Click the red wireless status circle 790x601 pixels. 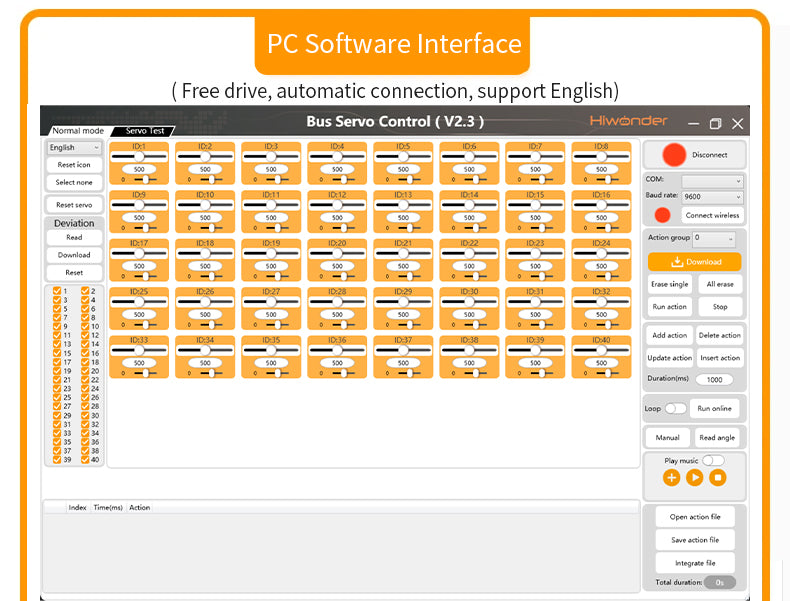[662, 215]
